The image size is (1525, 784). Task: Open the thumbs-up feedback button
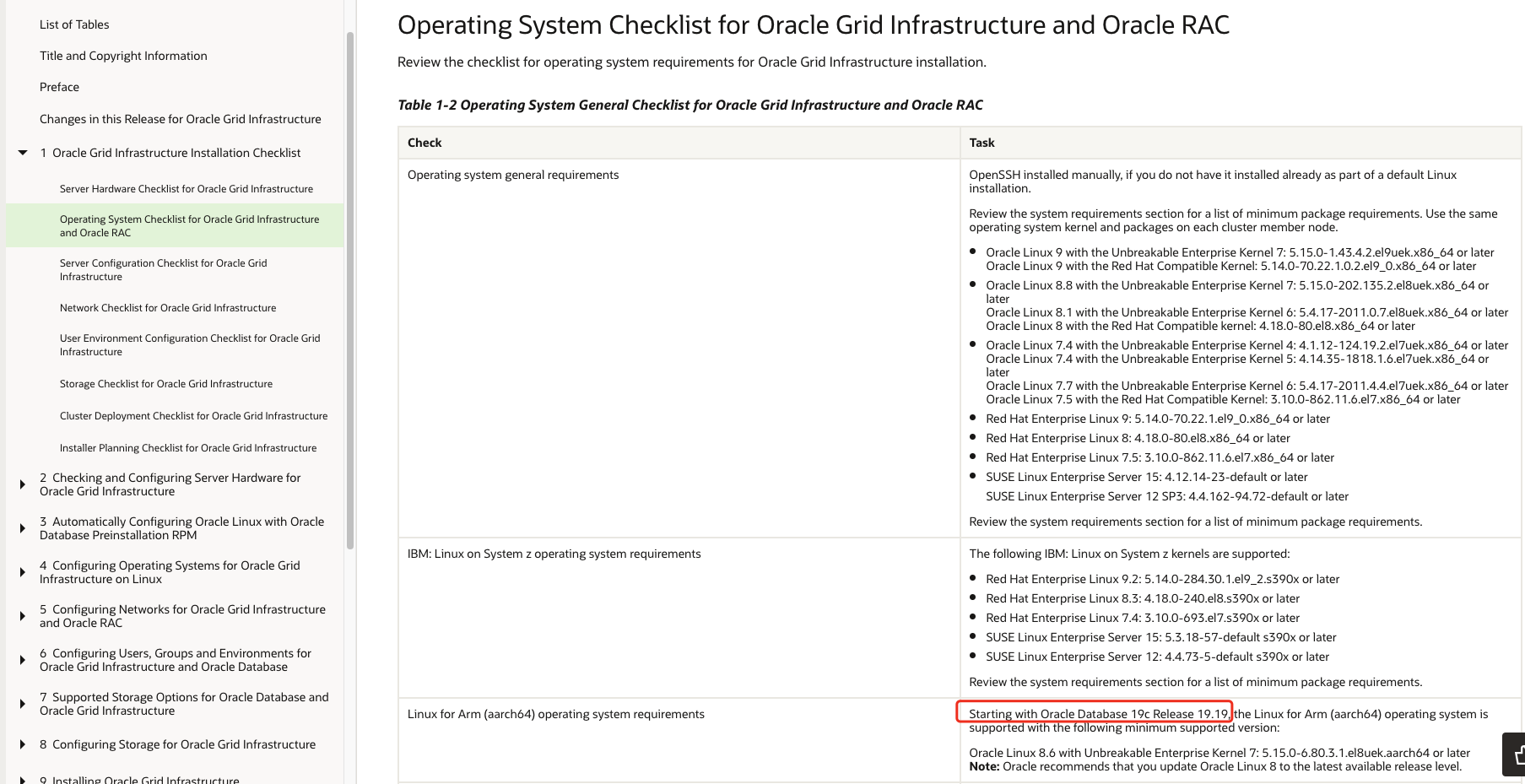tap(1515, 754)
